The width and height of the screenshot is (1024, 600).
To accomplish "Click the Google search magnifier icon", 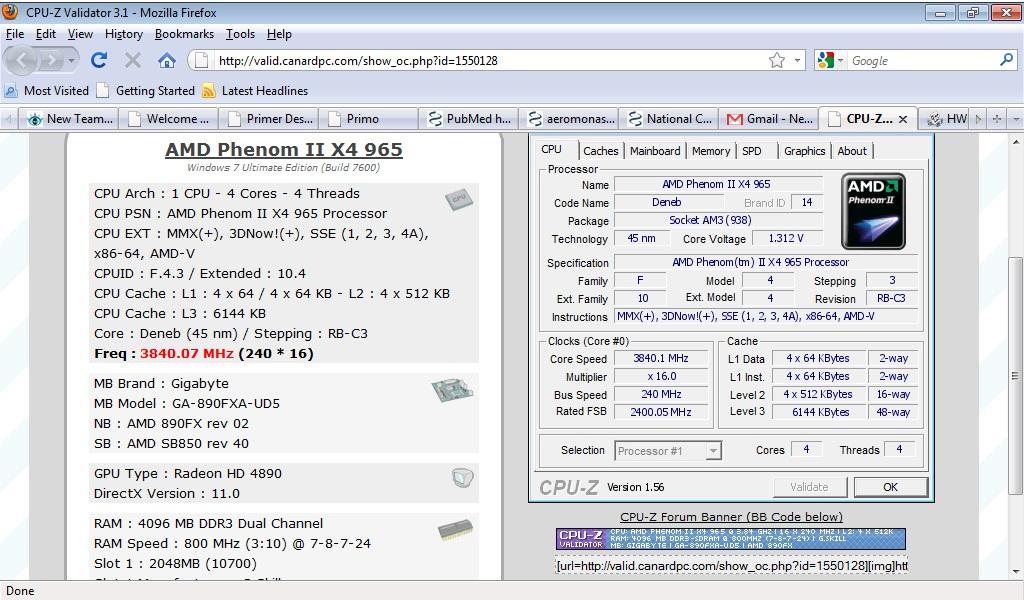I will [1006, 60].
